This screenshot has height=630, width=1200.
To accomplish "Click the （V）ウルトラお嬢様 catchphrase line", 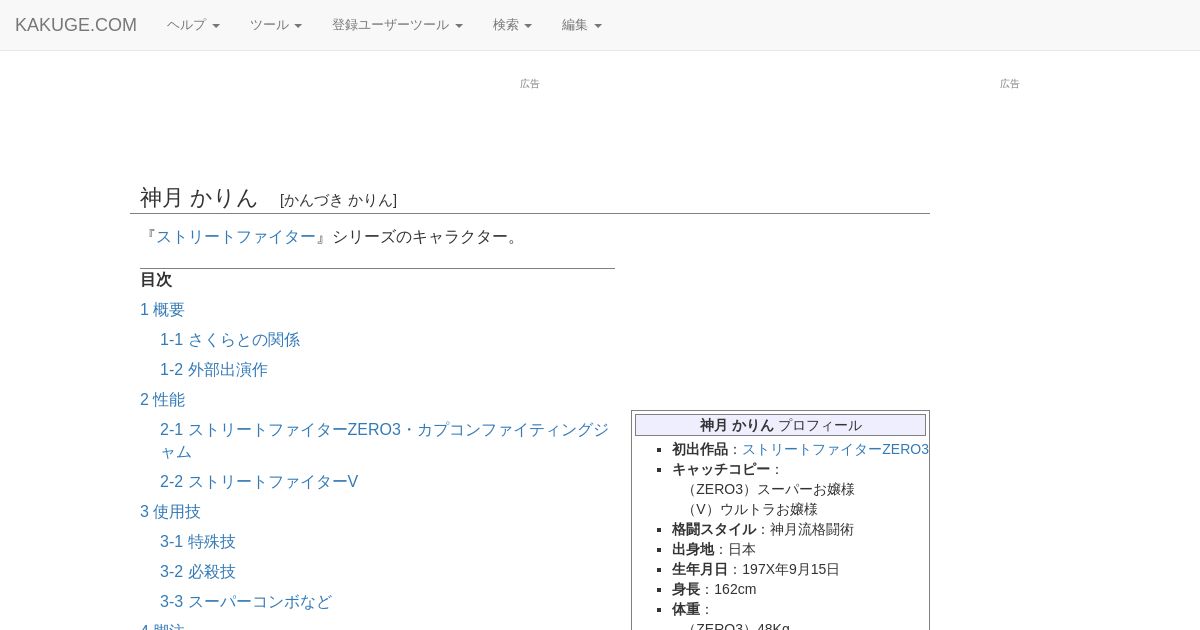I will (x=750, y=509).
